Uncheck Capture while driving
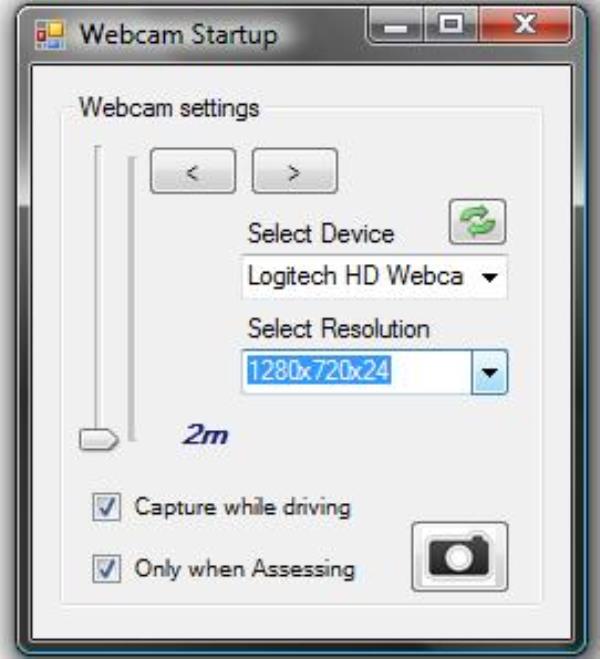The height and width of the screenshot is (659, 600). (x=107, y=507)
